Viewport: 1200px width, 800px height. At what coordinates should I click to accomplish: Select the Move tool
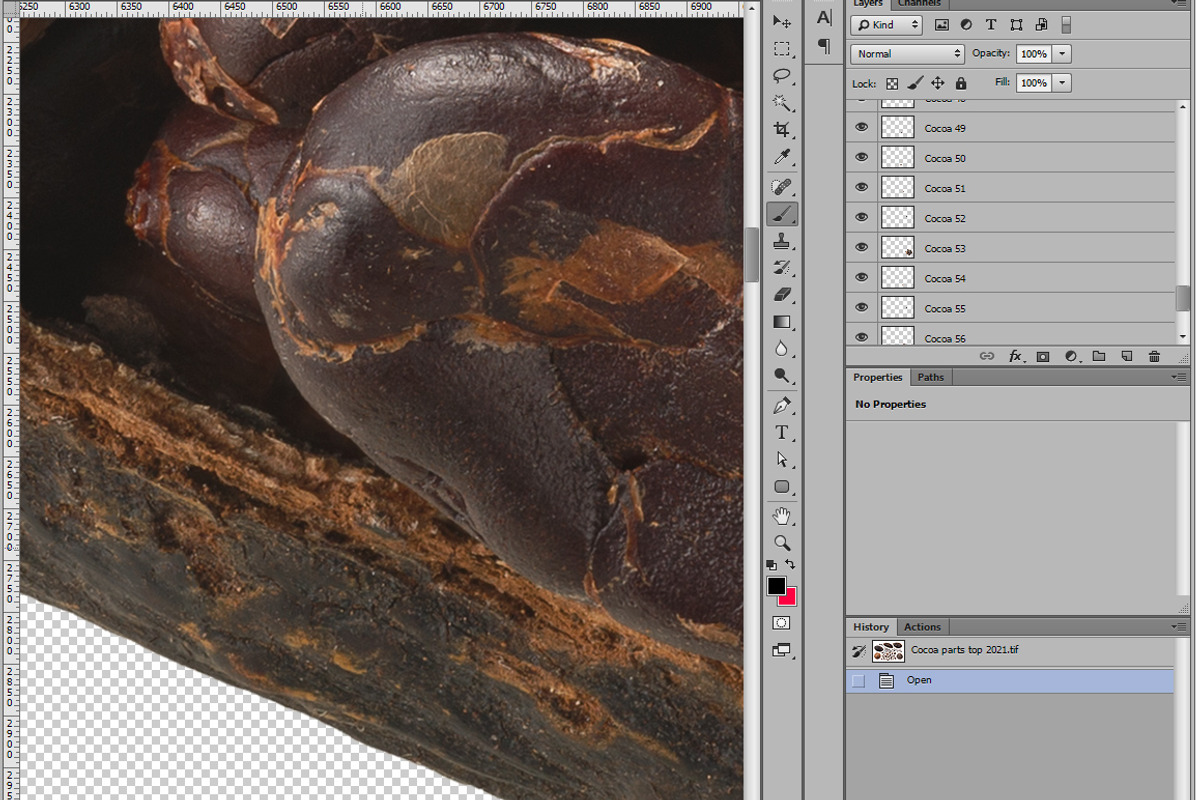782,22
